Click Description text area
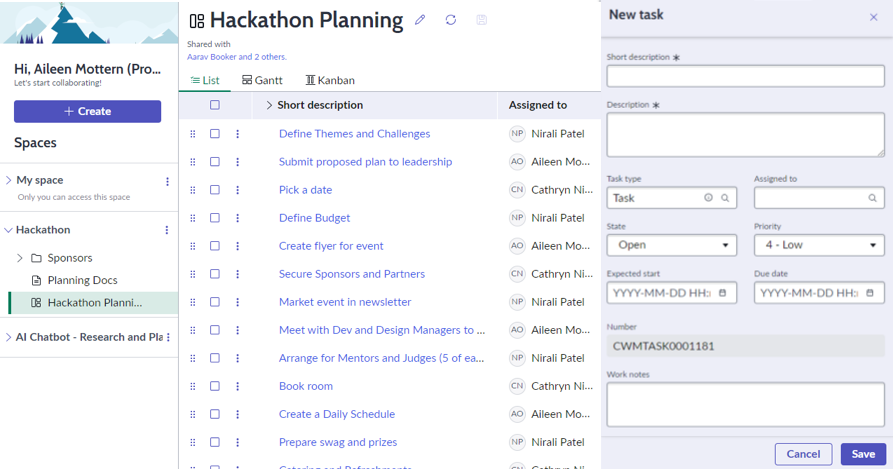 click(x=745, y=135)
